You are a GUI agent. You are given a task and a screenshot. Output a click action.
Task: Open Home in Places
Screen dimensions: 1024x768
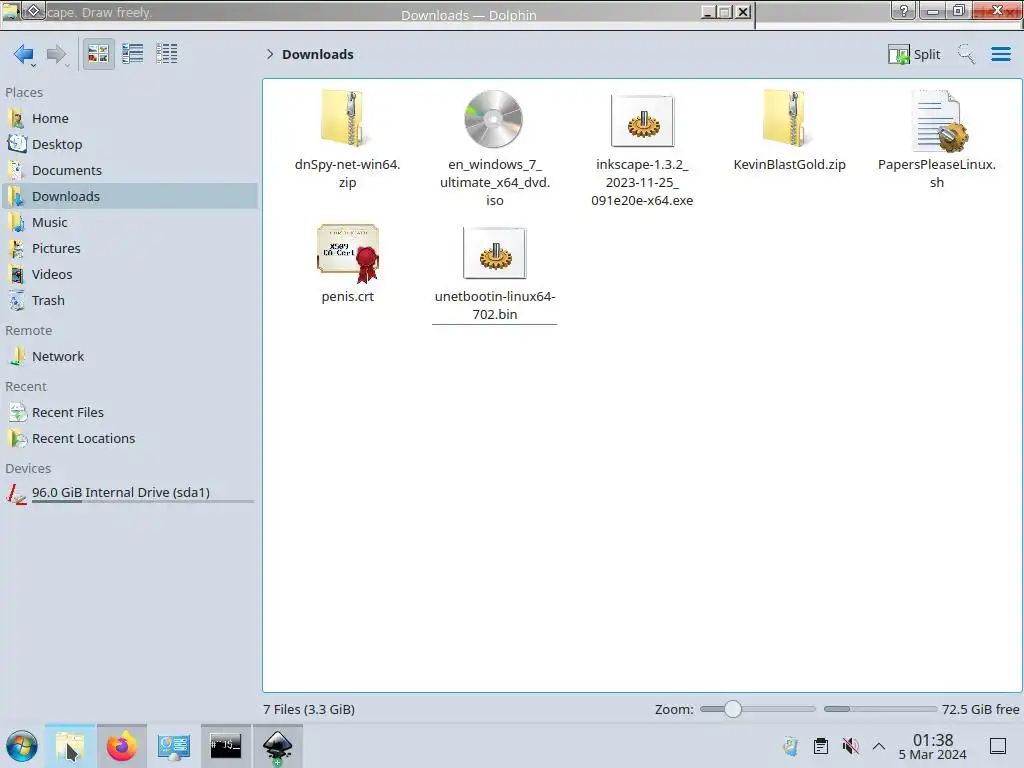pos(130,118)
